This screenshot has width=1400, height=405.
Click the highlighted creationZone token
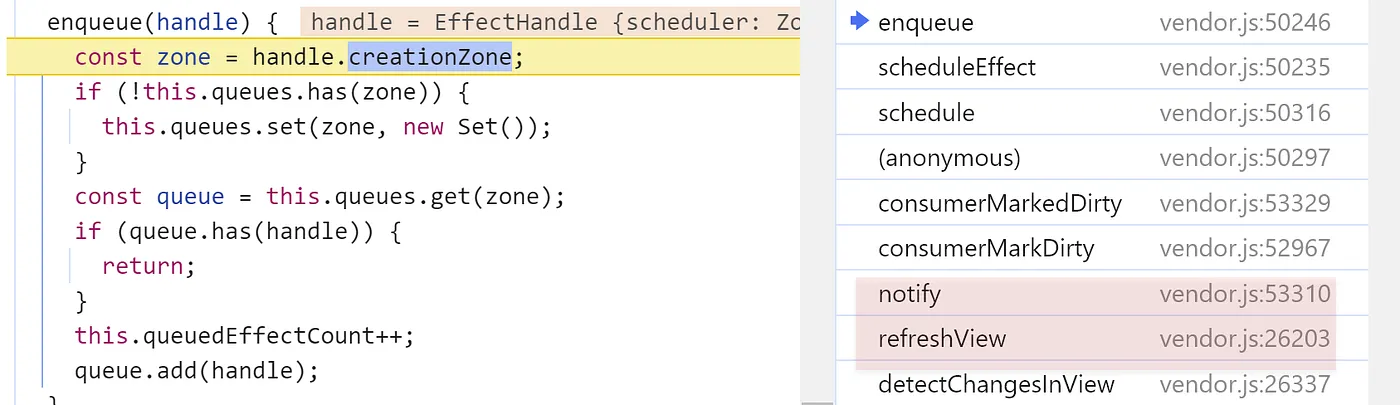pyautogui.click(x=430, y=58)
